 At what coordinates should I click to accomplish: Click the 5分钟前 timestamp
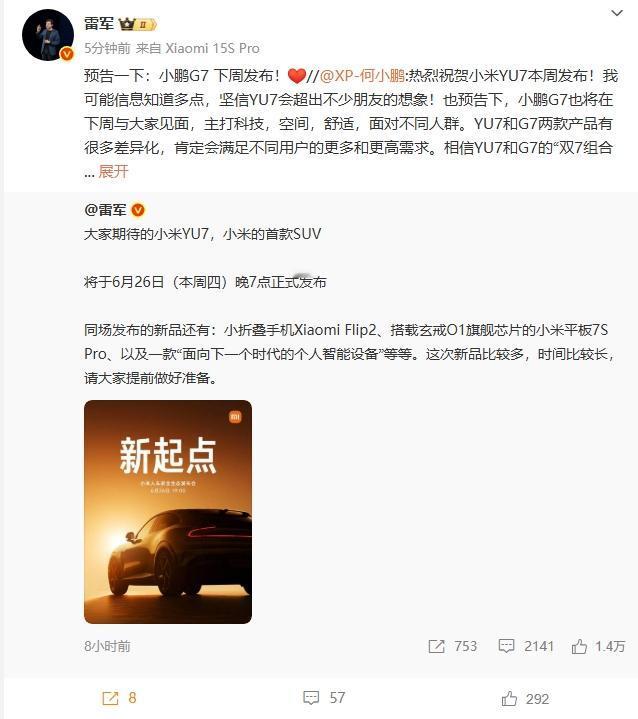[107, 48]
